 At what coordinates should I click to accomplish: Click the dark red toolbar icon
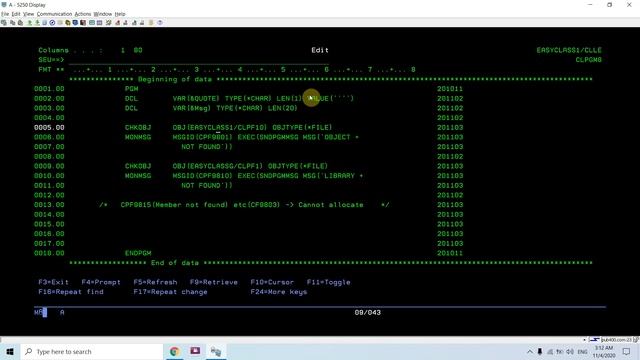click(x=83, y=23)
